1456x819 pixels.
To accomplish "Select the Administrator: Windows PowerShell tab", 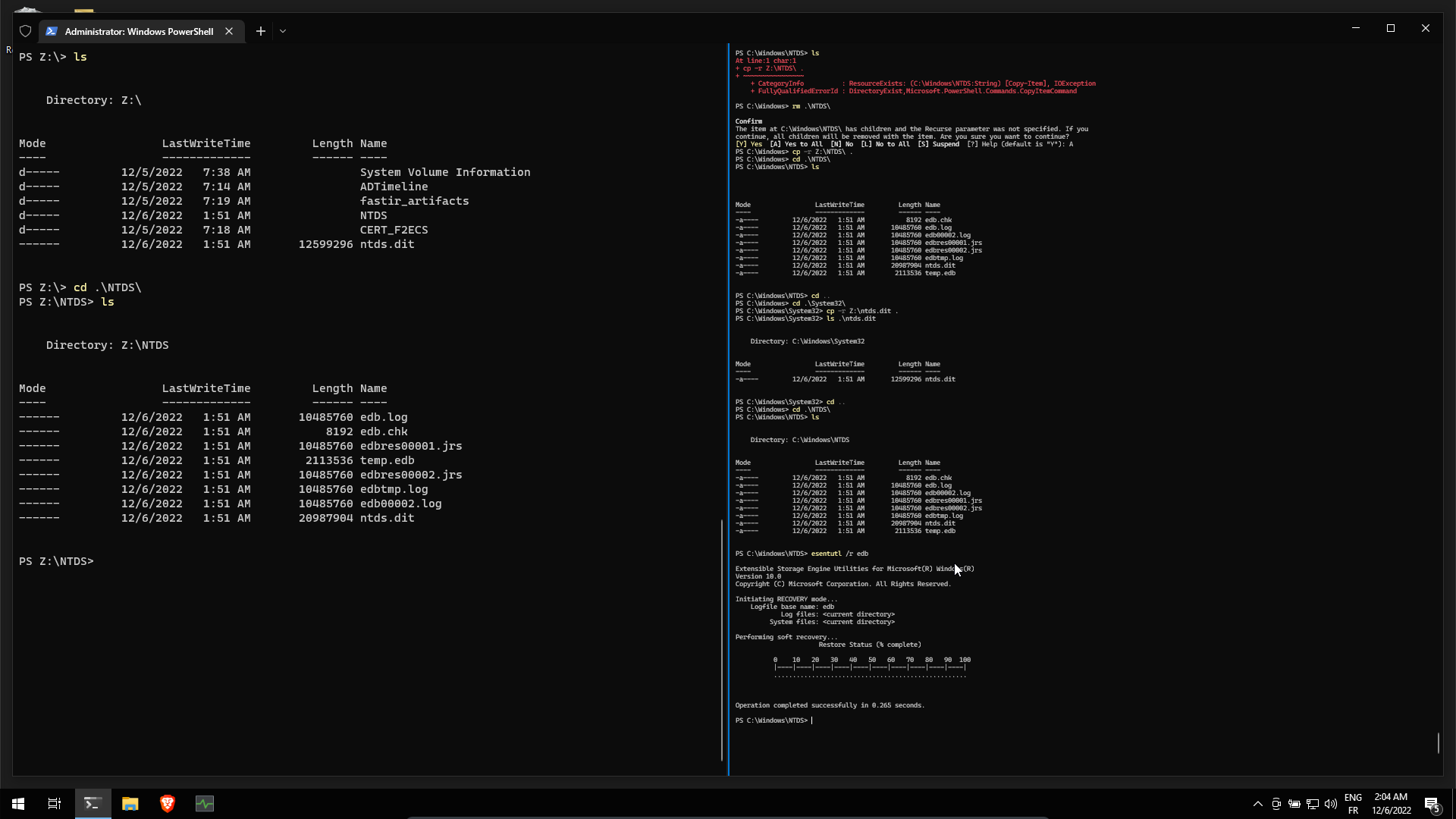I will (138, 31).
